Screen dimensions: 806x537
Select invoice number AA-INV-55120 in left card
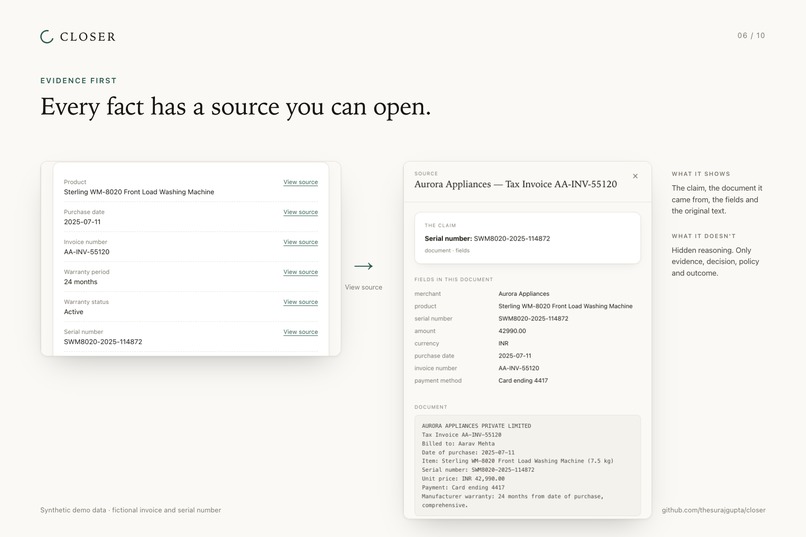click(86, 252)
